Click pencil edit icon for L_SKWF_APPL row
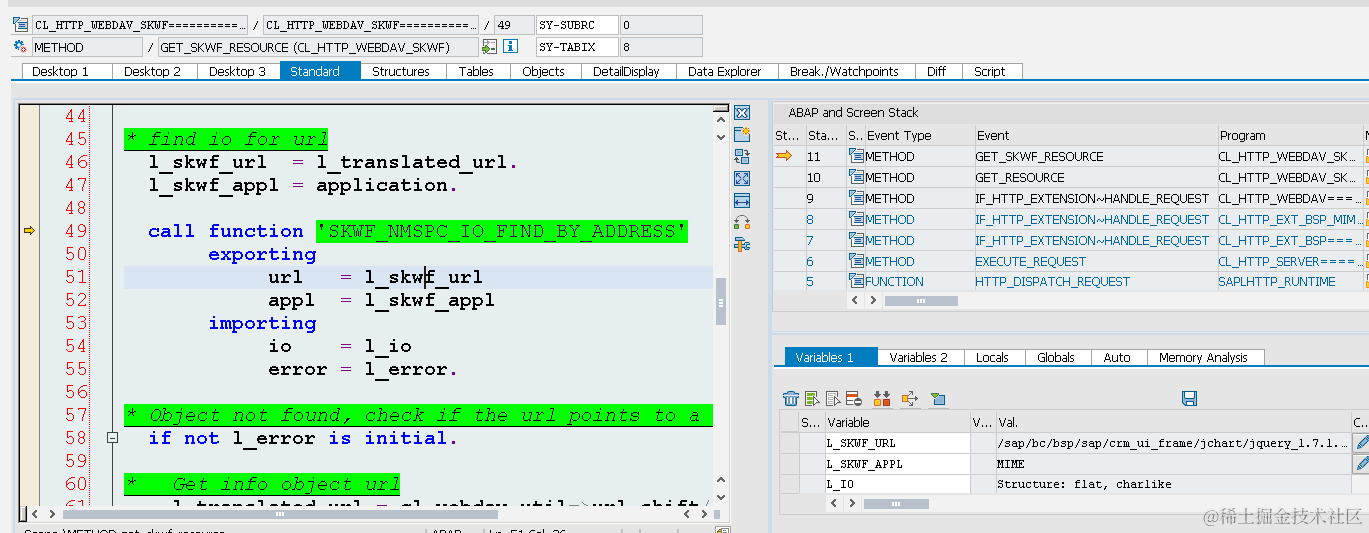This screenshot has height=533, width=1369. 1361,464
